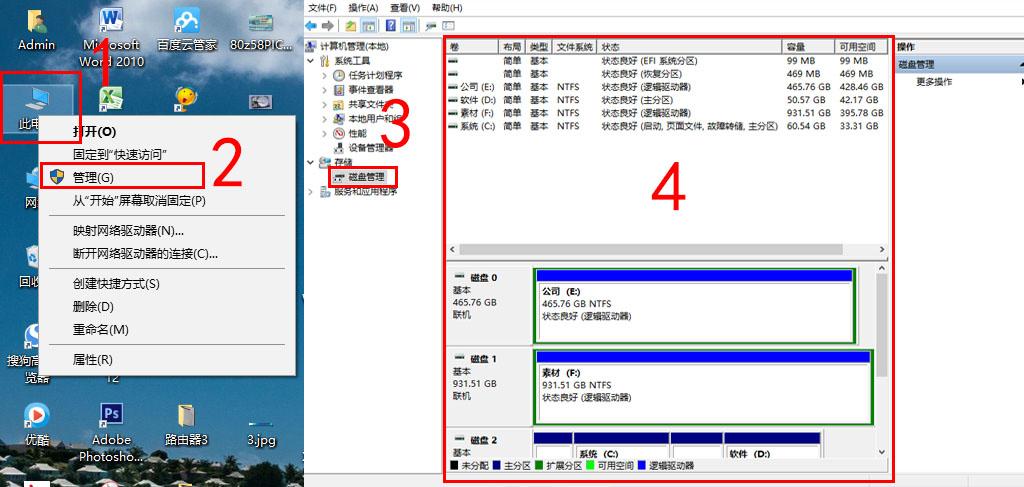Select the 素材 (F:) partition block on 磁盘 1
This screenshot has width=1024, height=487.
(703, 388)
